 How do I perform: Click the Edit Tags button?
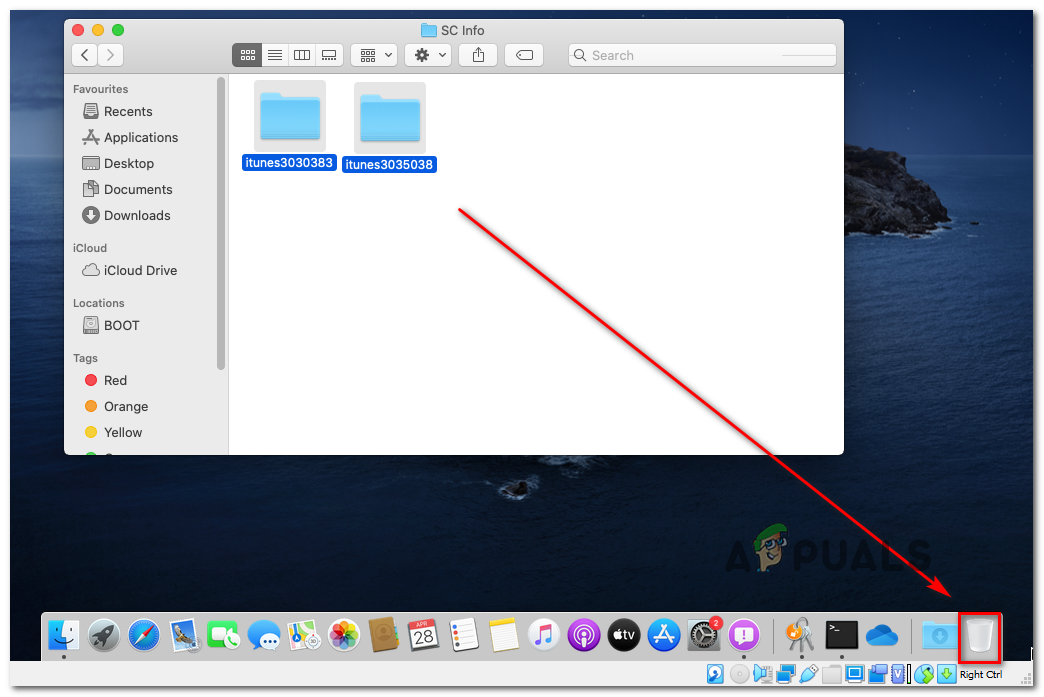[524, 55]
